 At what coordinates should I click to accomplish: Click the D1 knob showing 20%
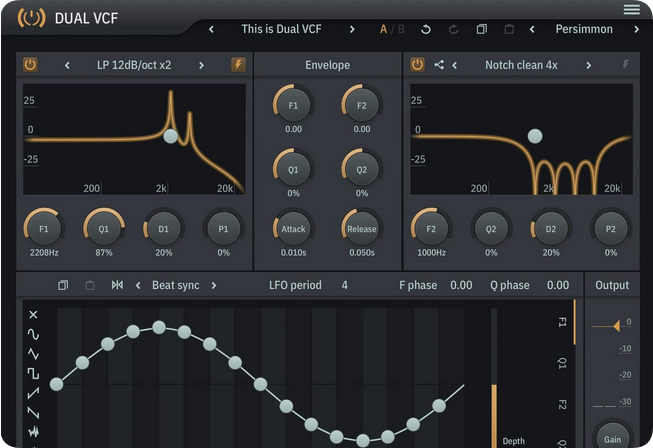(x=163, y=229)
